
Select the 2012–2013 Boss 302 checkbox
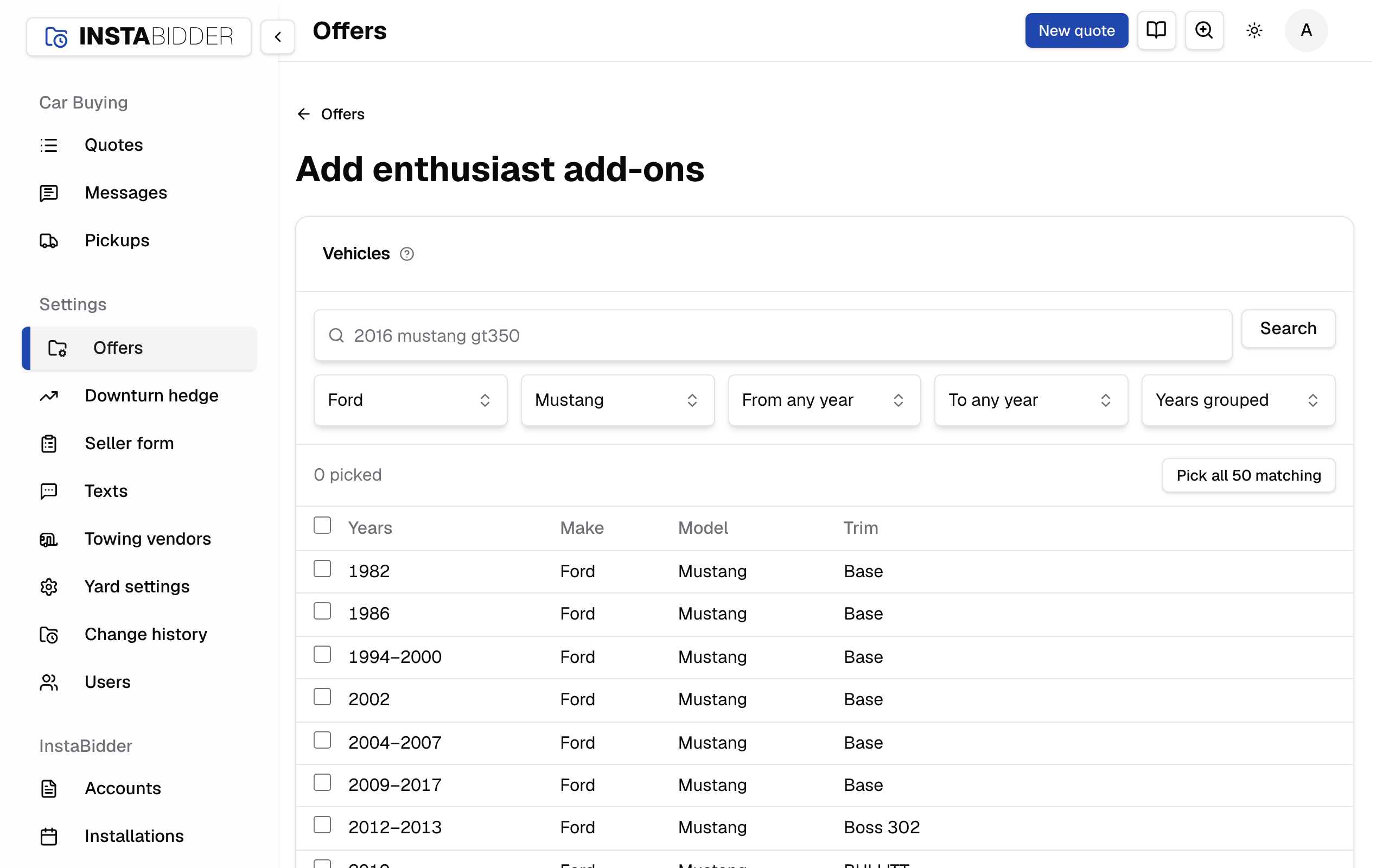coord(322,825)
